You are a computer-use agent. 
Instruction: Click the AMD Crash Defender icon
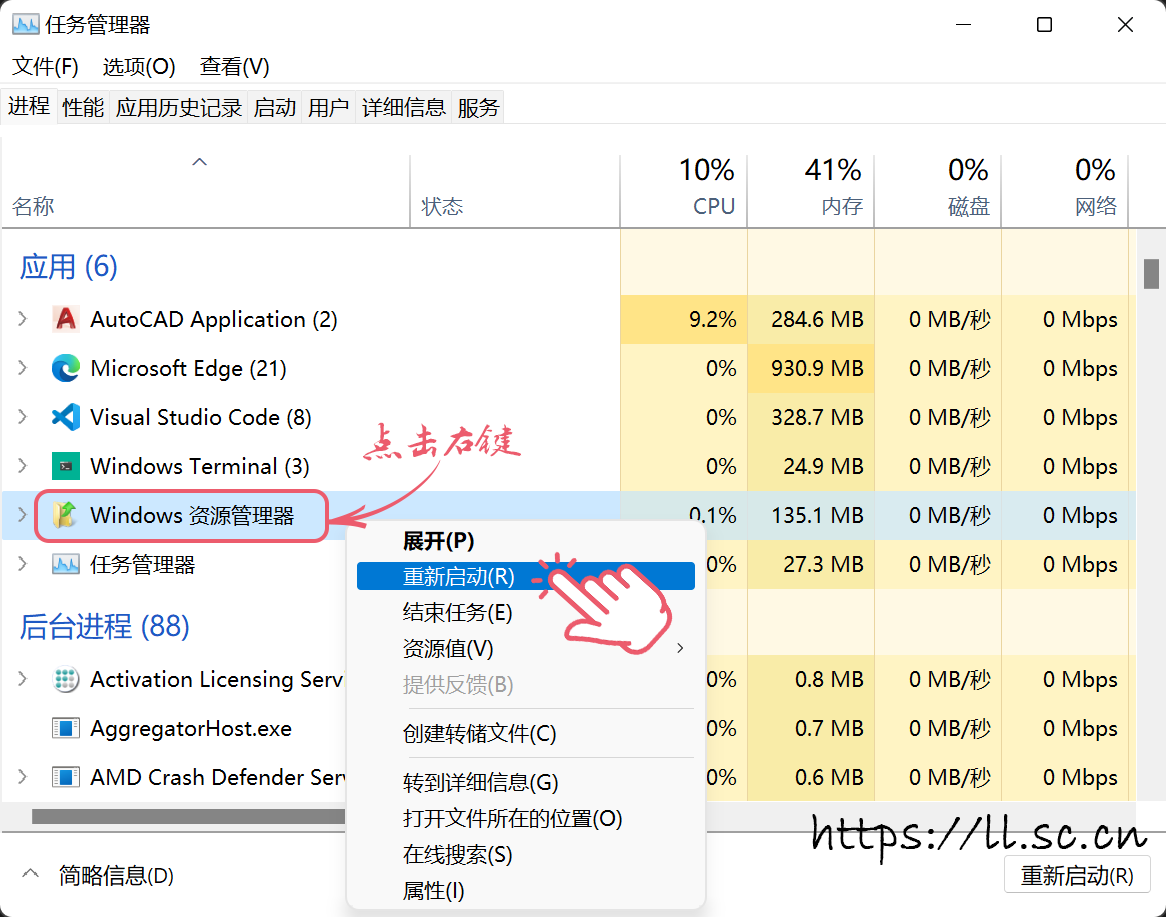tap(65, 777)
